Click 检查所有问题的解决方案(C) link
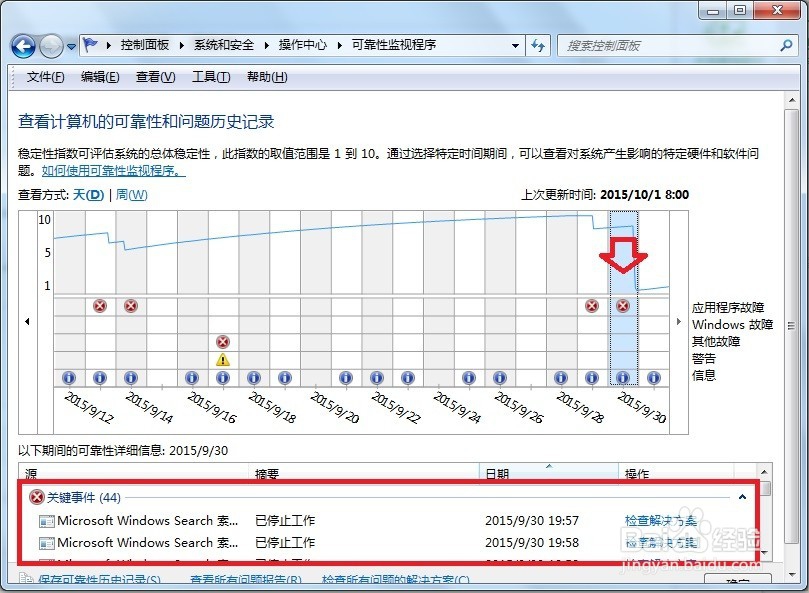Image resolution: width=809 pixels, height=593 pixels. click(x=396, y=580)
